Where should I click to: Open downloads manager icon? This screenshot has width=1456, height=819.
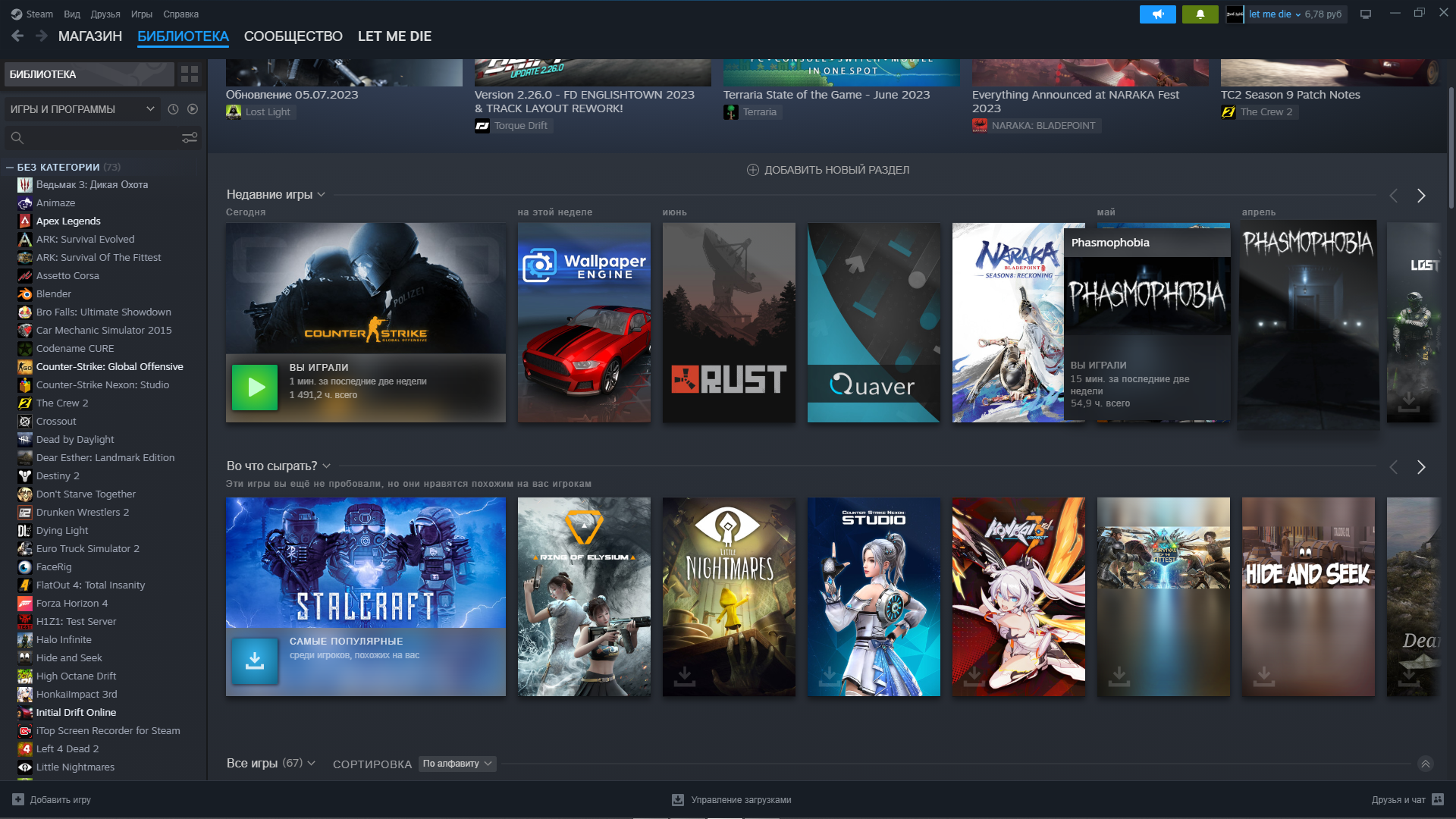(x=678, y=799)
